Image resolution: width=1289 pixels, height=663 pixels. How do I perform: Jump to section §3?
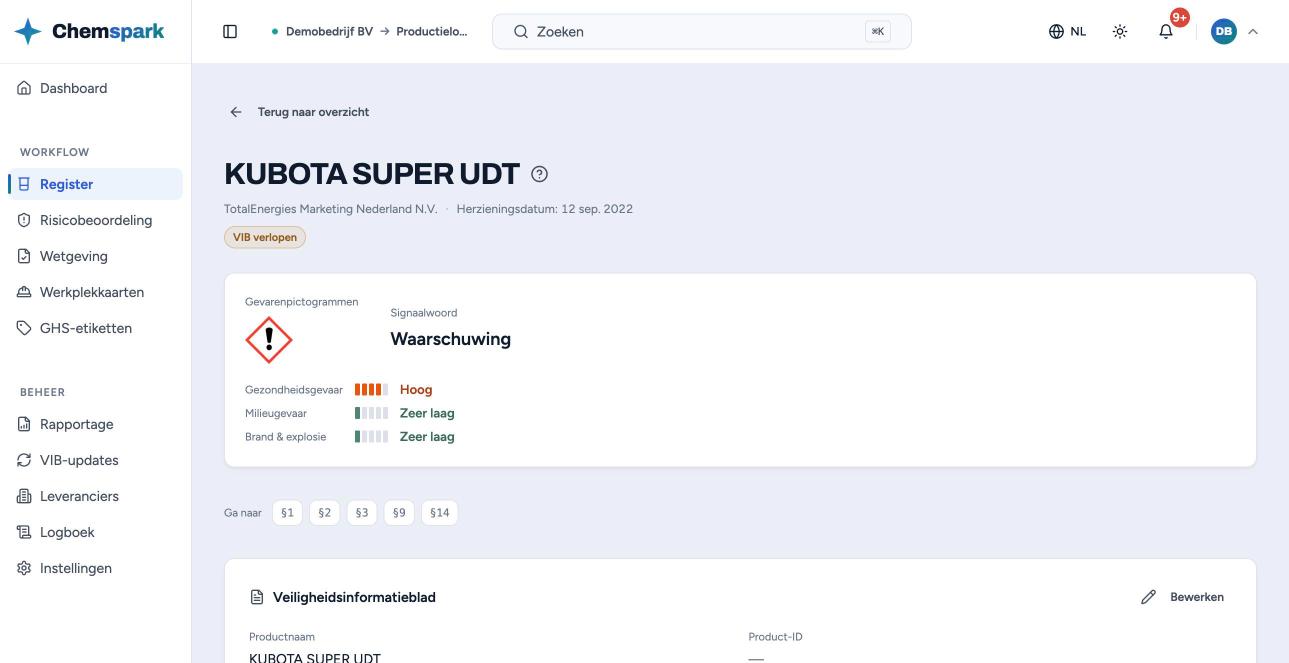[x=362, y=513]
